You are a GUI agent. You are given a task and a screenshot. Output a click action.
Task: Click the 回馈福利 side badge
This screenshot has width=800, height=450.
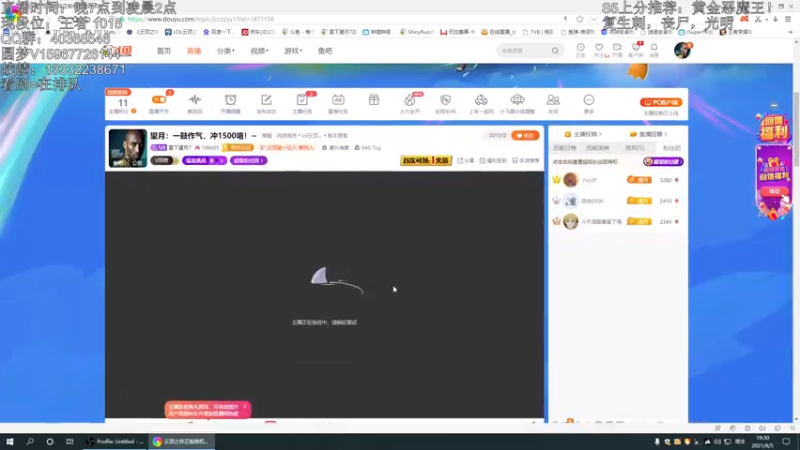tap(774, 128)
